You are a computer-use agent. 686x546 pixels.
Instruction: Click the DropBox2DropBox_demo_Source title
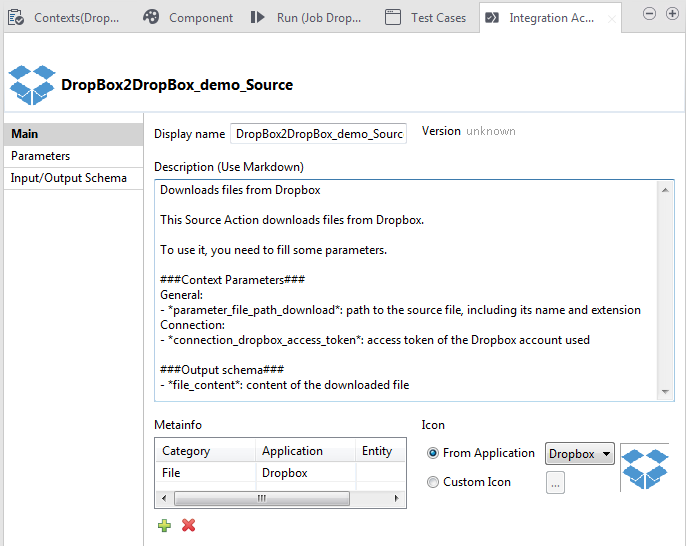177,85
